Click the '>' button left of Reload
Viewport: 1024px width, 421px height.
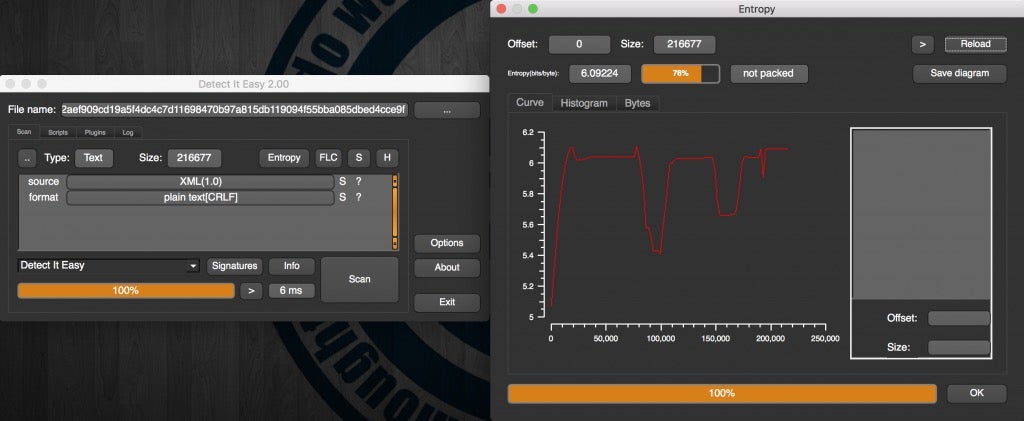pyautogui.click(x=922, y=44)
